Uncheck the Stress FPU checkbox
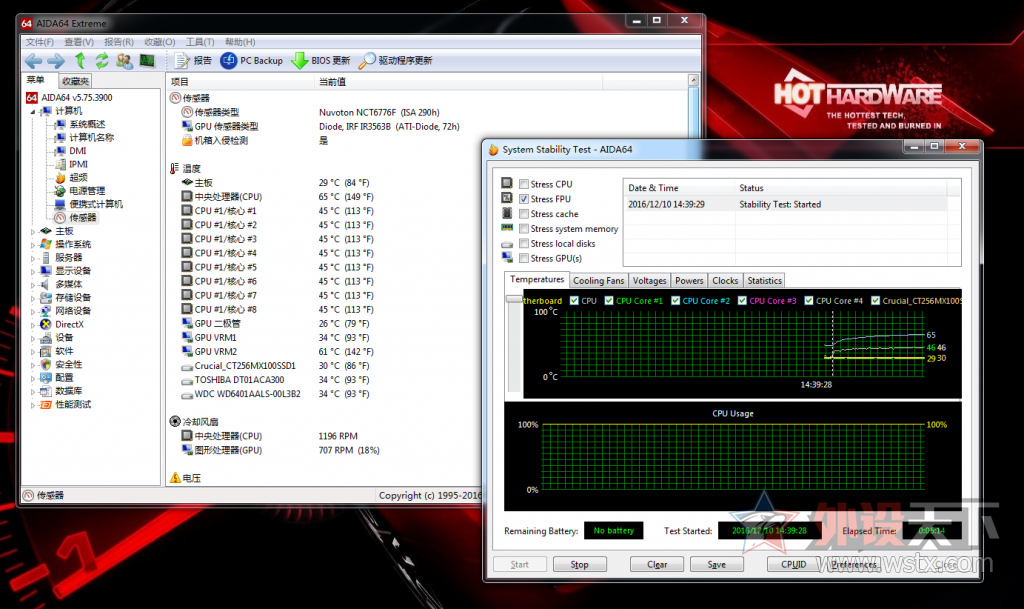Image resolution: width=1024 pixels, height=609 pixels. coord(524,199)
